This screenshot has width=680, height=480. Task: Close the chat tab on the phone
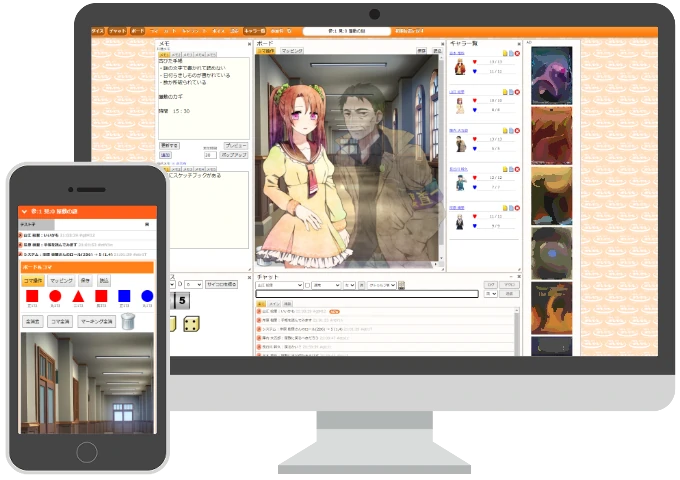(x=147, y=225)
